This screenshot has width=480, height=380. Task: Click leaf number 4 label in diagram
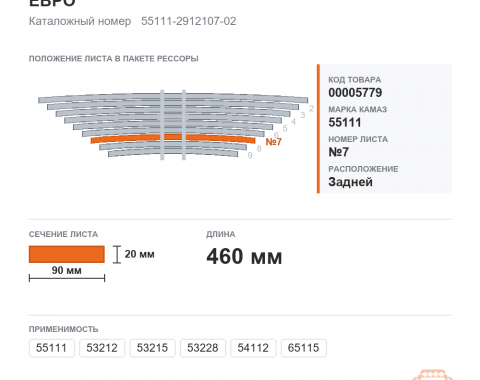coord(293,122)
